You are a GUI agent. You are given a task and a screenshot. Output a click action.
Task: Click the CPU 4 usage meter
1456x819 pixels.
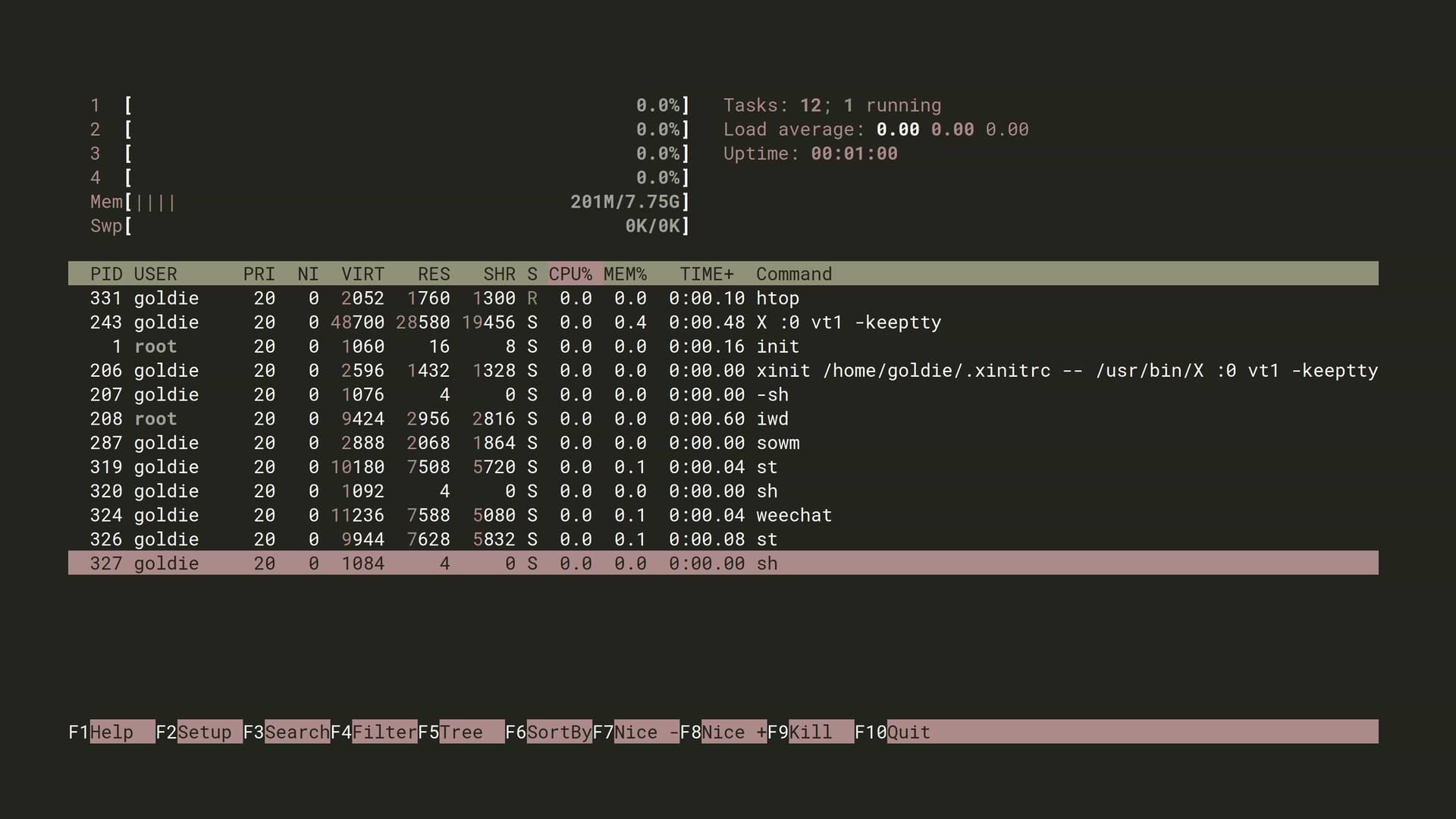[x=390, y=177]
